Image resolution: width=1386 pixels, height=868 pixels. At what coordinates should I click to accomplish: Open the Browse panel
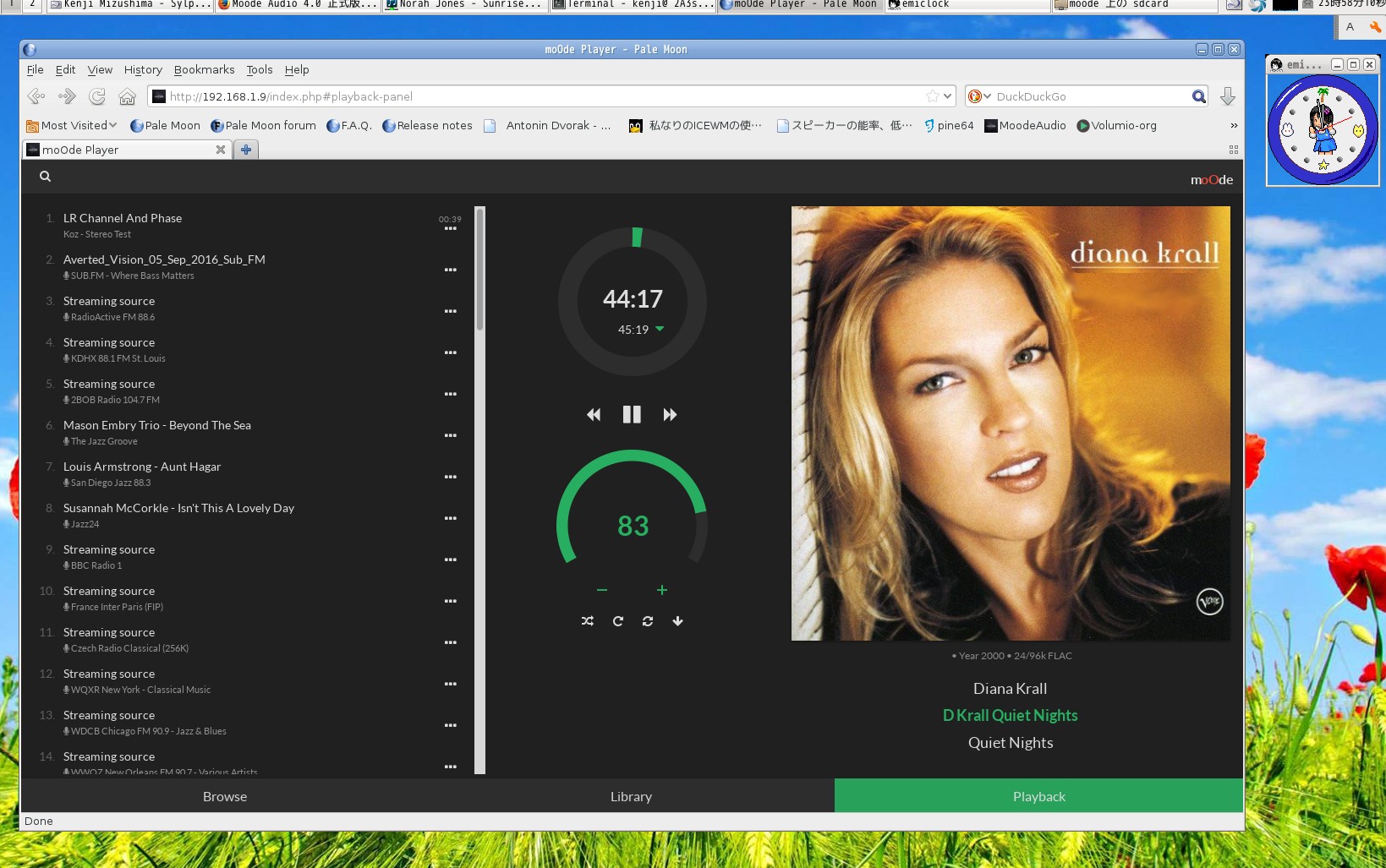coord(225,796)
